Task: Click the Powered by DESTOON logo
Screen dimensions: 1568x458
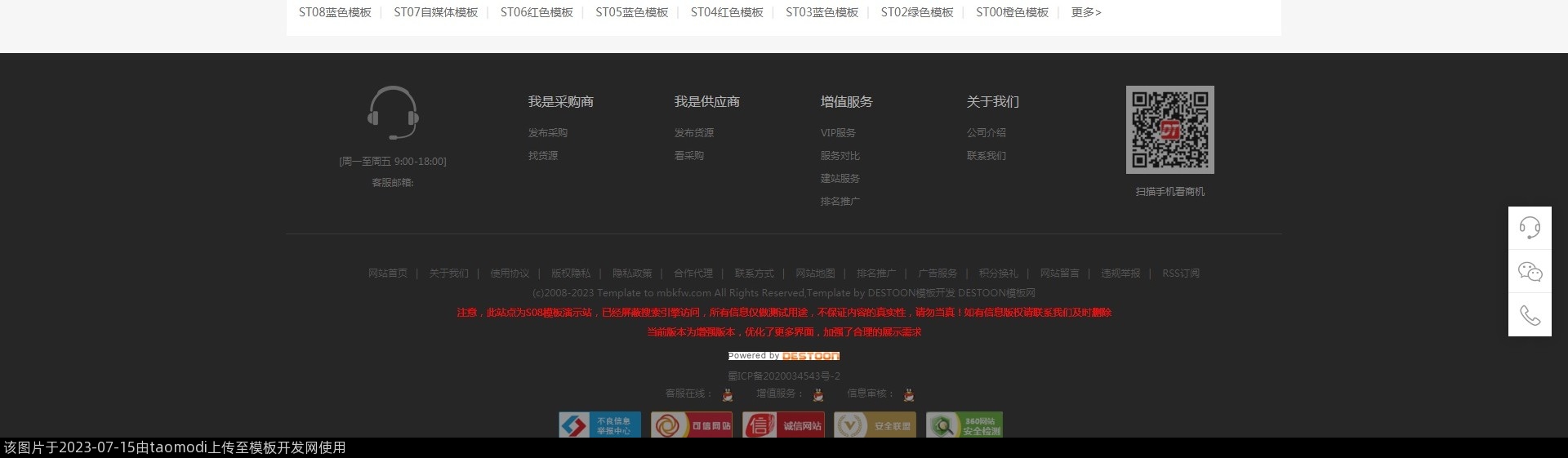Action: 783,356
